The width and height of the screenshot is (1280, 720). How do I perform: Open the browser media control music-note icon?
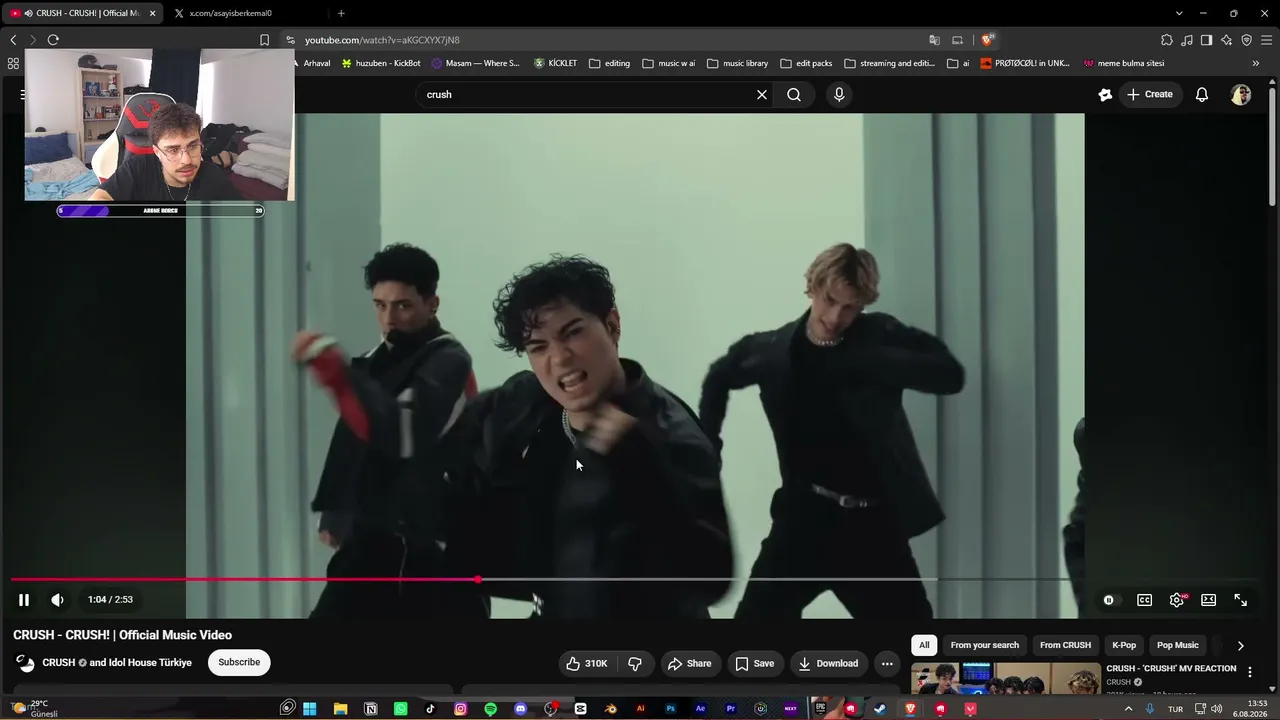click(x=1187, y=40)
